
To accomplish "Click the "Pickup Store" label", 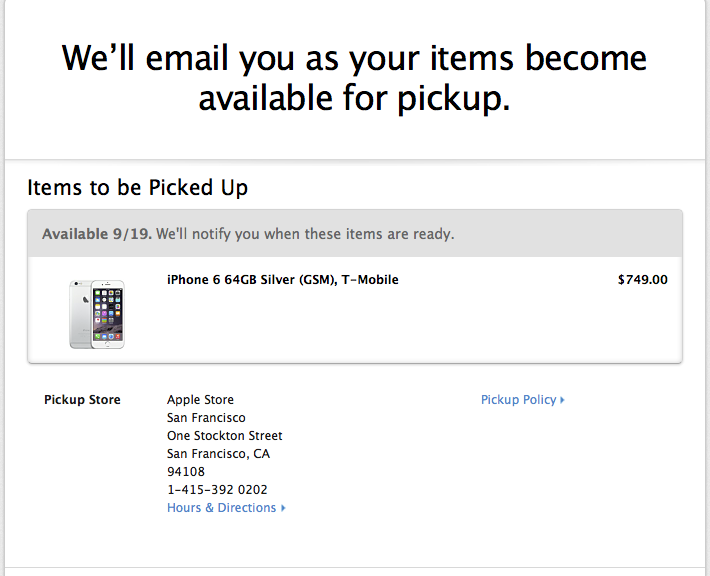I will point(82,400).
